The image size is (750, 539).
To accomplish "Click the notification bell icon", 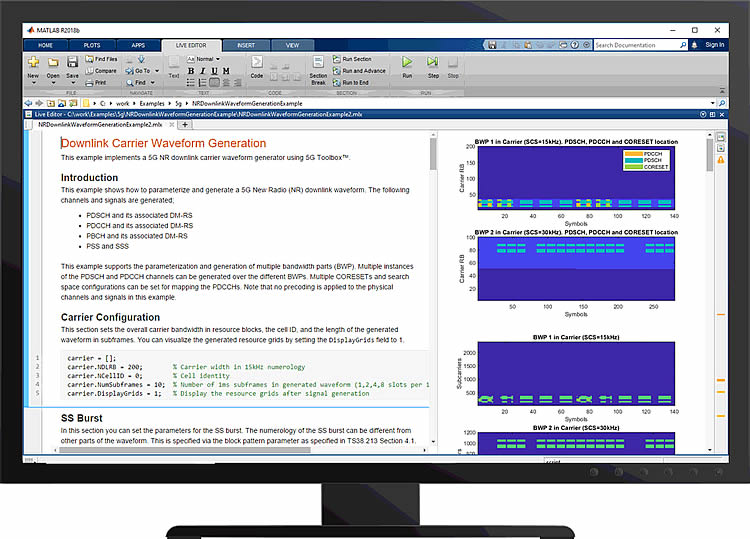I will click(x=694, y=45).
